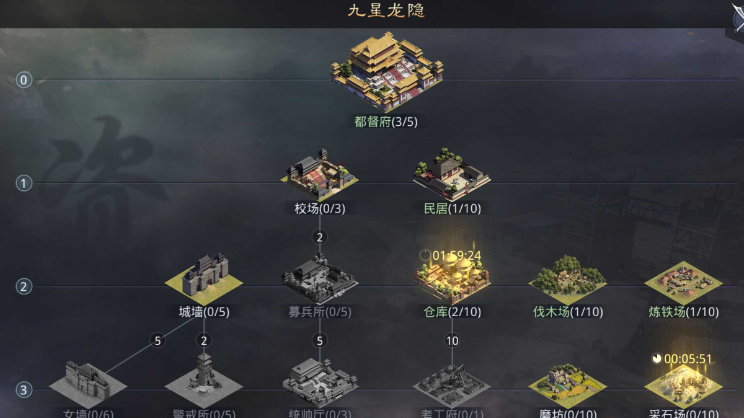Screen dimensions: 744x418
Task: Select the 伐木场 lumber yard icon
Action: (567, 280)
